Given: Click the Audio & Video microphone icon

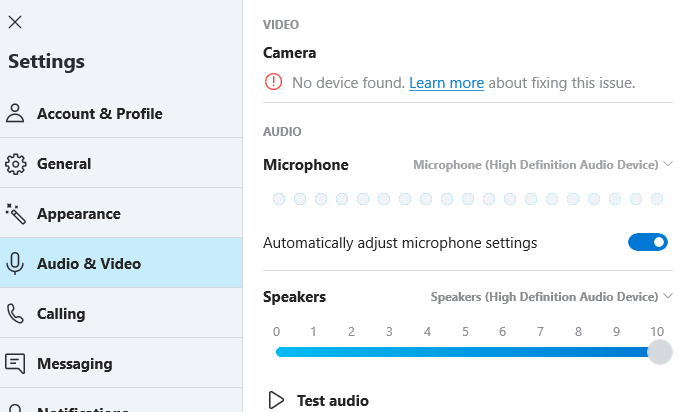Looking at the screenshot, I should tap(15, 264).
